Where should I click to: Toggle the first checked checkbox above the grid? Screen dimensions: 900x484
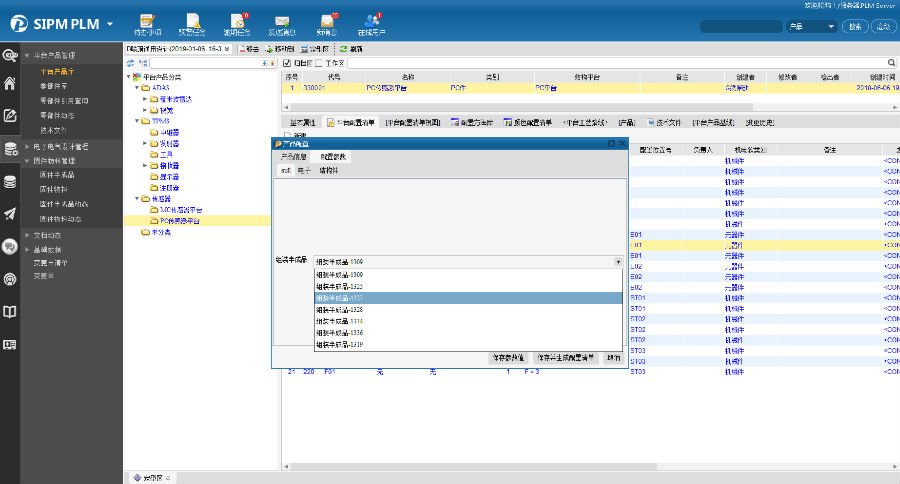pyautogui.click(x=287, y=62)
